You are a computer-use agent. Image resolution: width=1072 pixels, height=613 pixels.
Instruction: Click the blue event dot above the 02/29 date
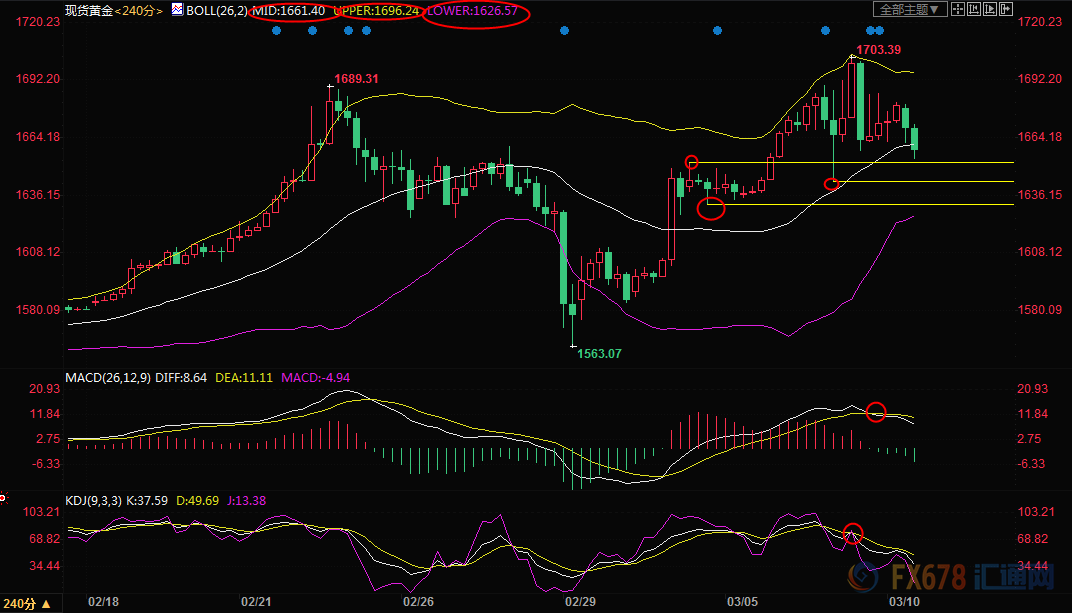[x=564, y=30]
